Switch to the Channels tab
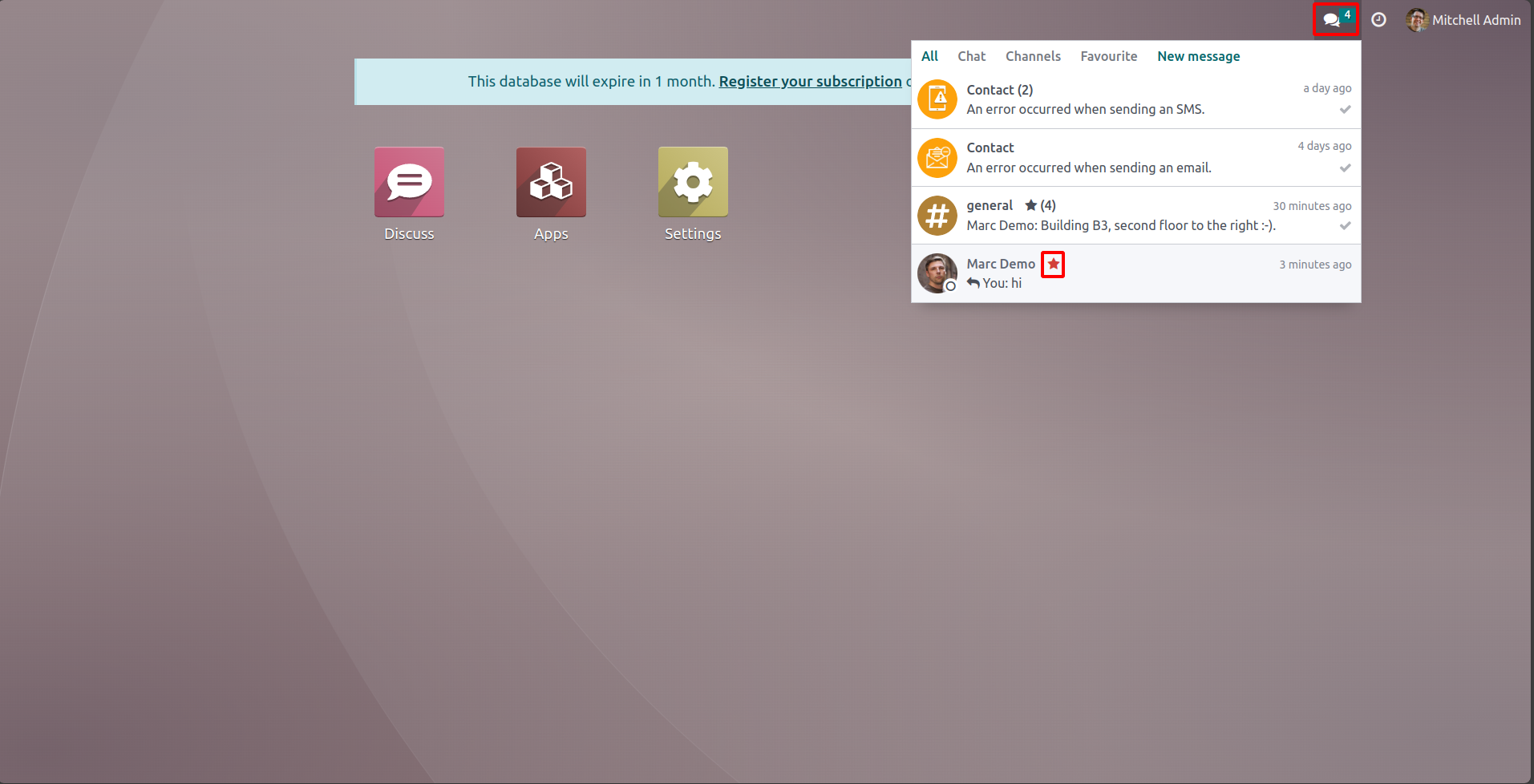Viewport: 1534px width, 784px height. click(1033, 56)
